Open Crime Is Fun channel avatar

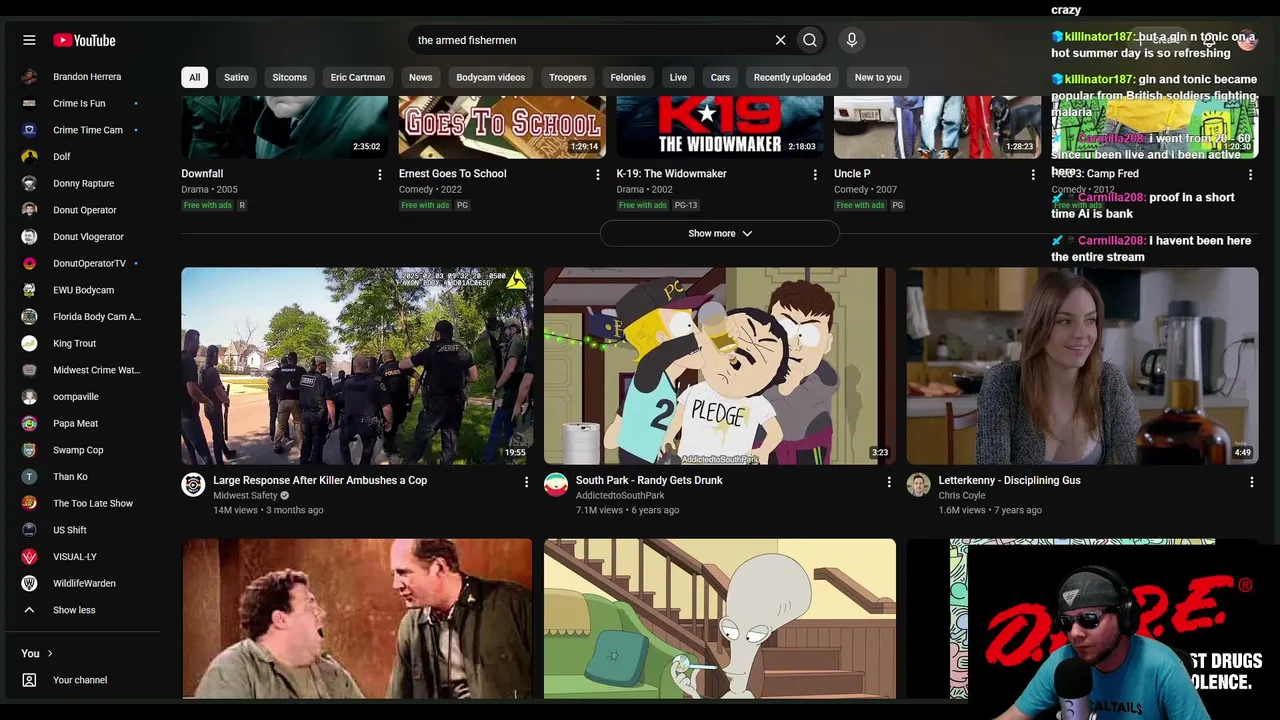(x=30, y=103)
